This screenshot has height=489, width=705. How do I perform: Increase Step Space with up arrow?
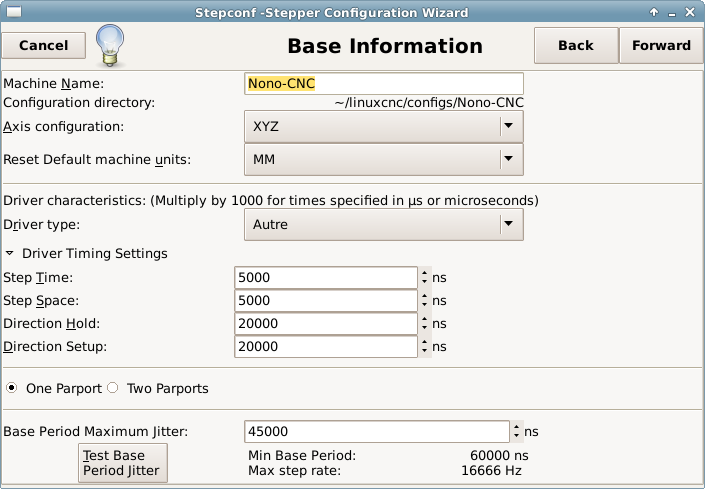click(424, 296)
